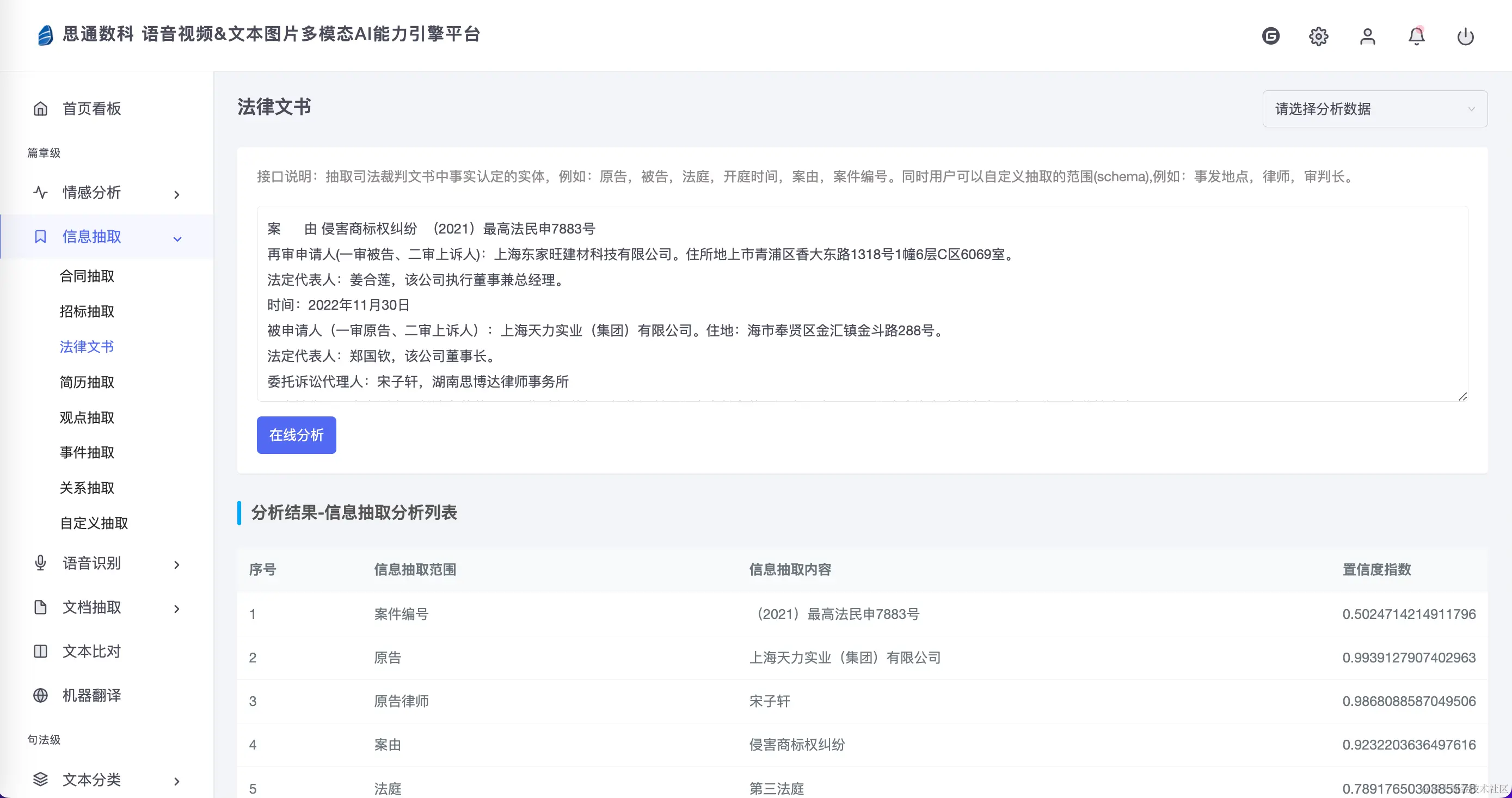This screenshot has height=798, width=1512.
Task: Select the 机器翻译 globe icon
Action: click(x=40, y=695)
